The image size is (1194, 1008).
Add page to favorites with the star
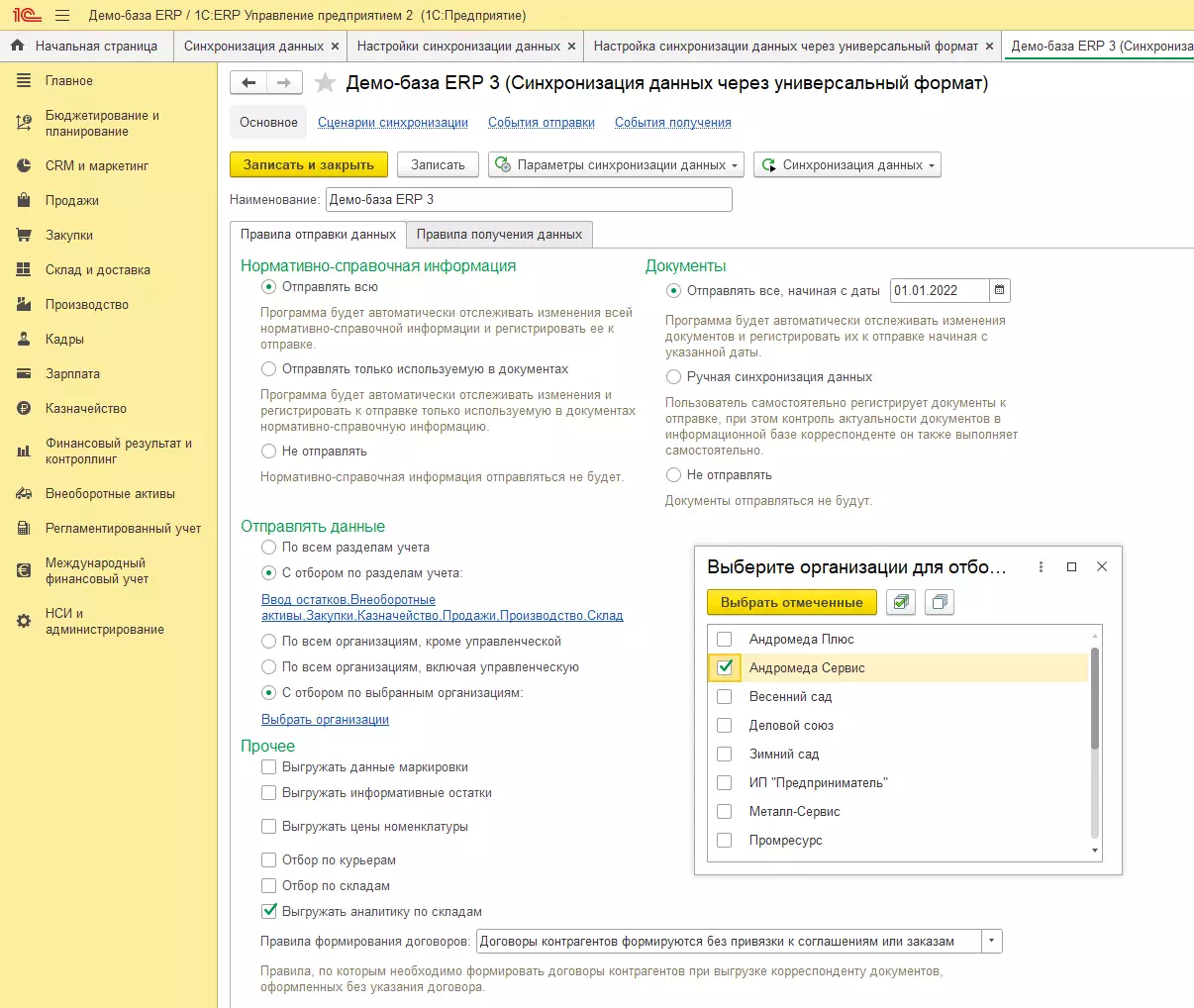coord(325,83)
